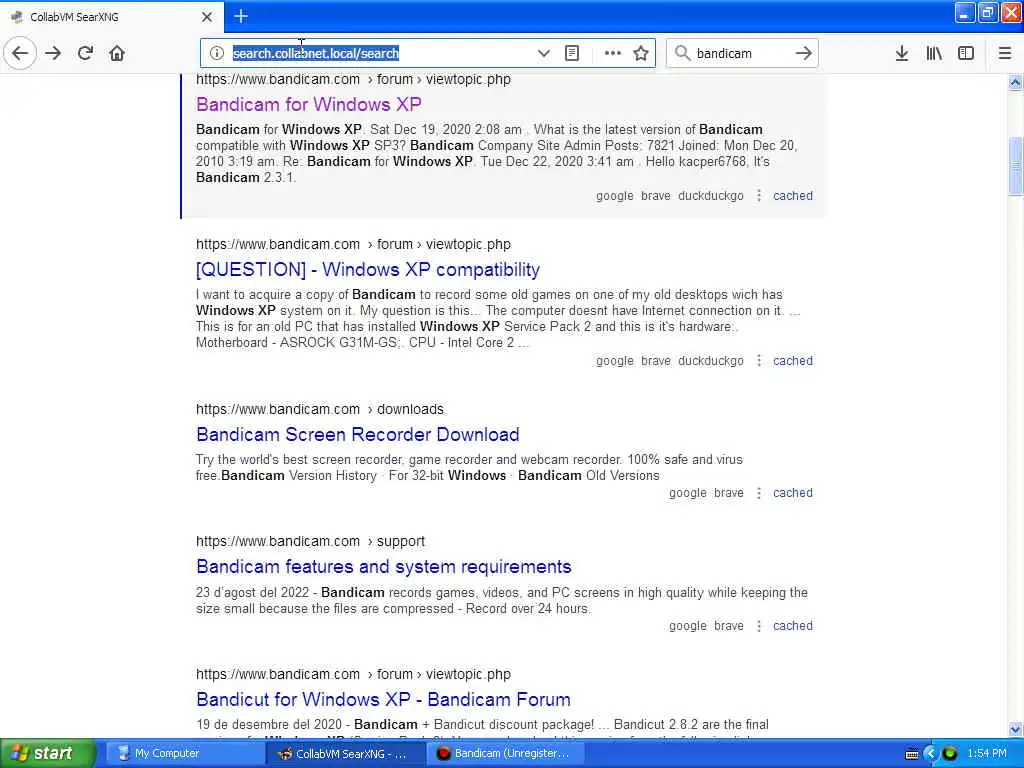The image size is (1024, 768).
Task: Click duckduckgo tag on first result
Action: (711, 196)
